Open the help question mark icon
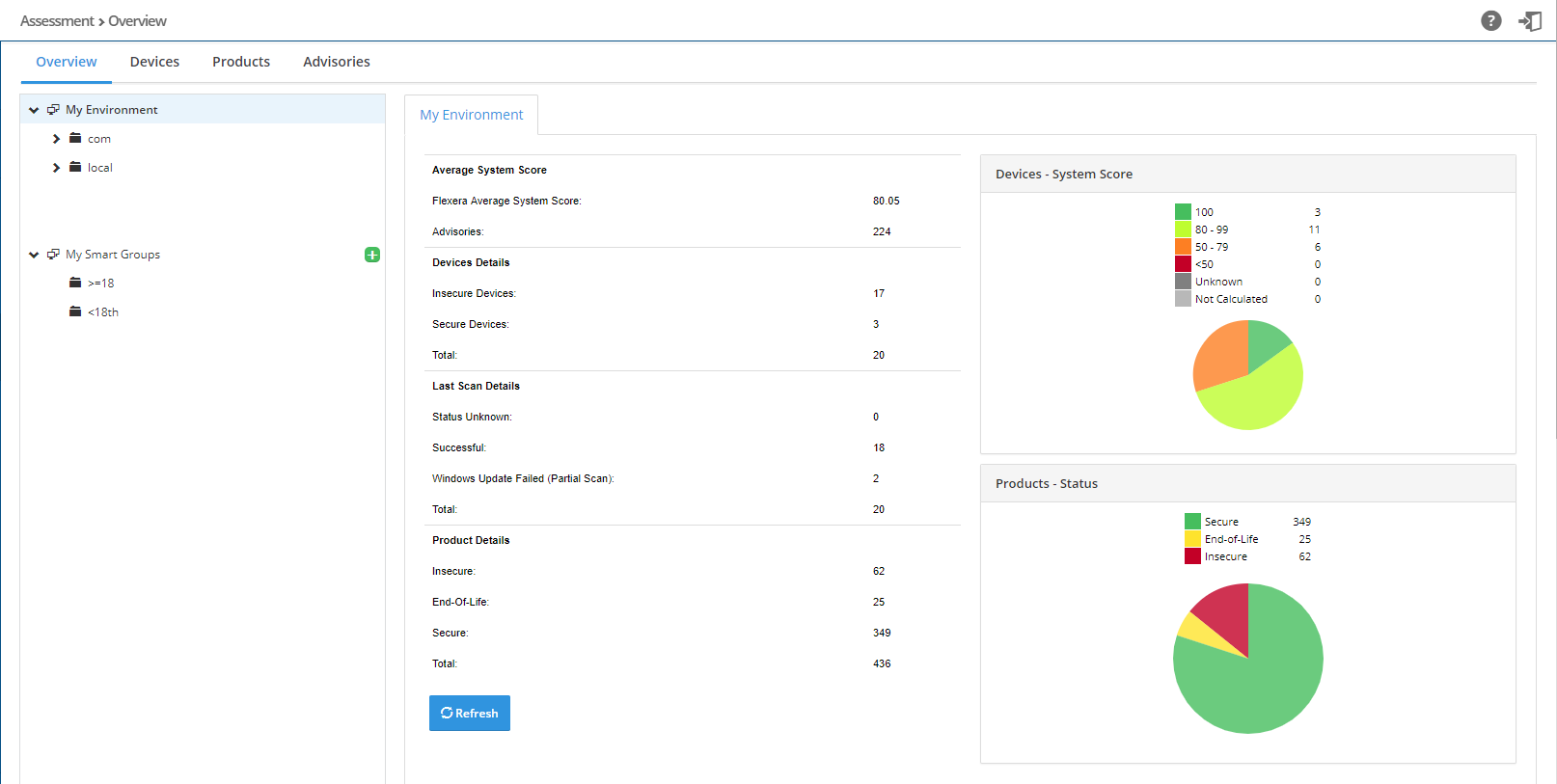 click(1490, 21)
